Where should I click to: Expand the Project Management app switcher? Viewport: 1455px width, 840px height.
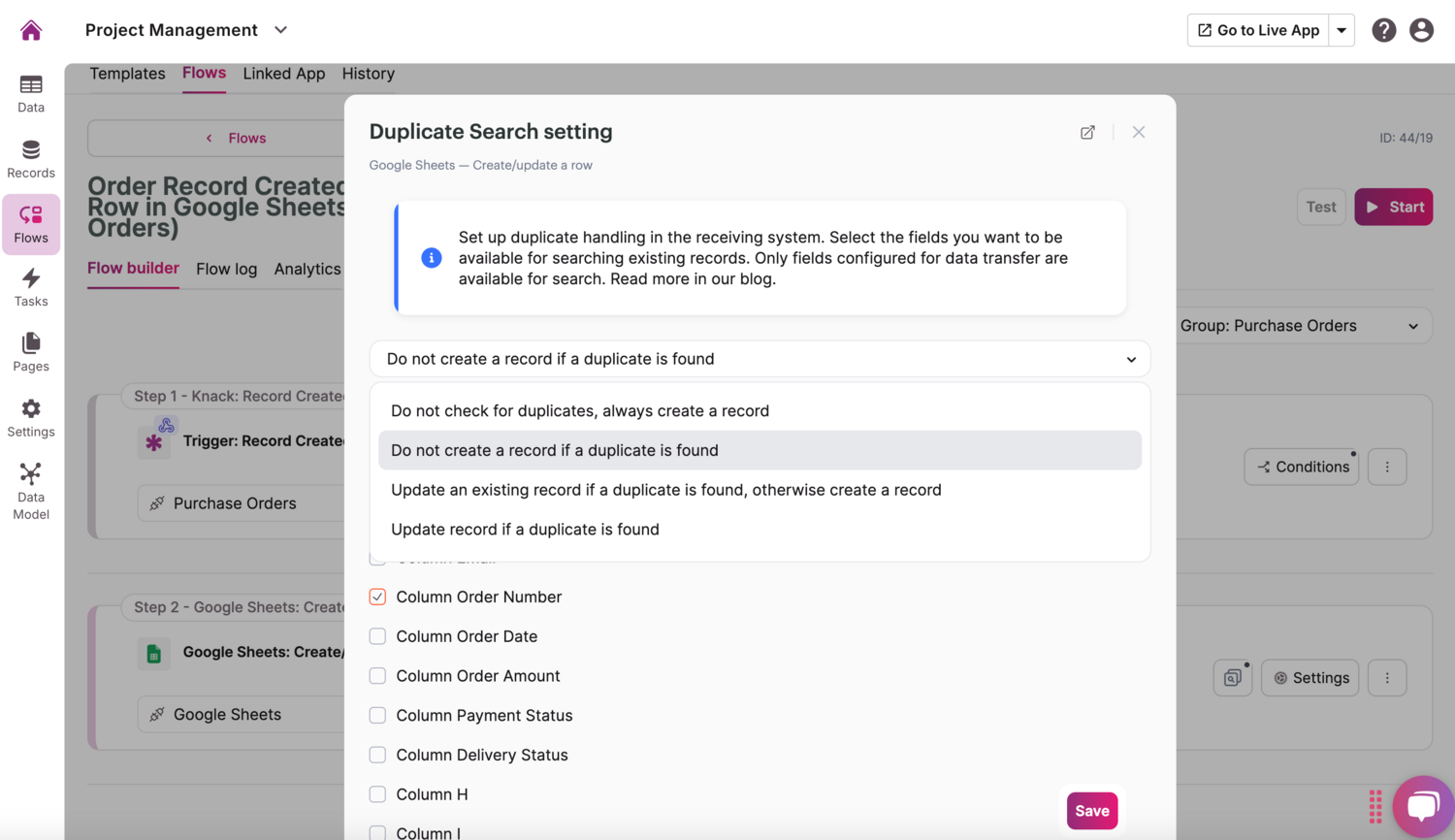[x=280, y=30]
